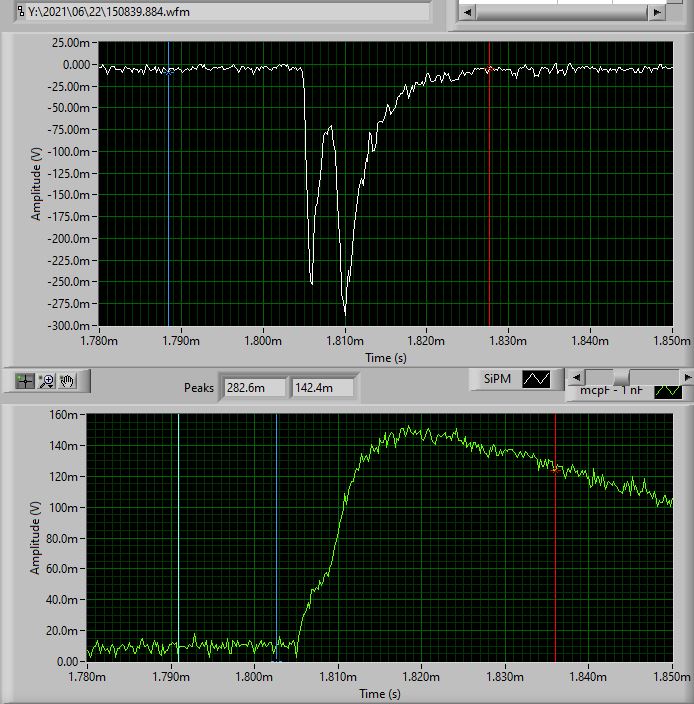Click the SiPM legend label
This screenshot has height=704, width=694.
(x=497, y=379)
